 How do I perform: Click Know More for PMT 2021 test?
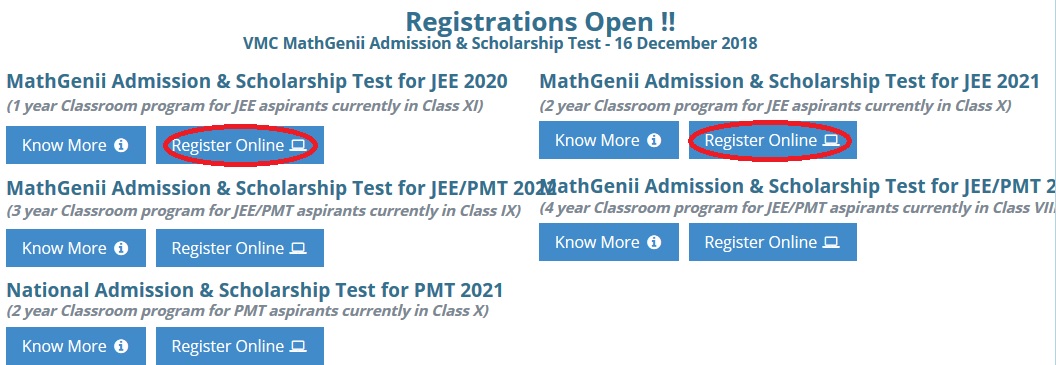point(76,346)
